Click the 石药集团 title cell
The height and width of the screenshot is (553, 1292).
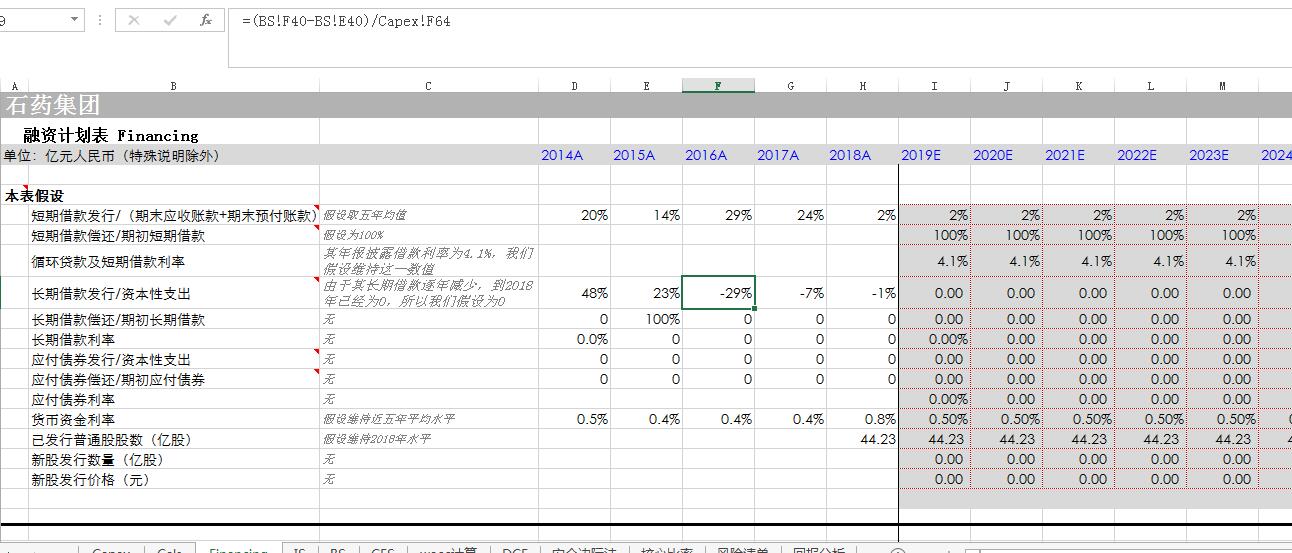pyautogui.click(x=52, y=105)
